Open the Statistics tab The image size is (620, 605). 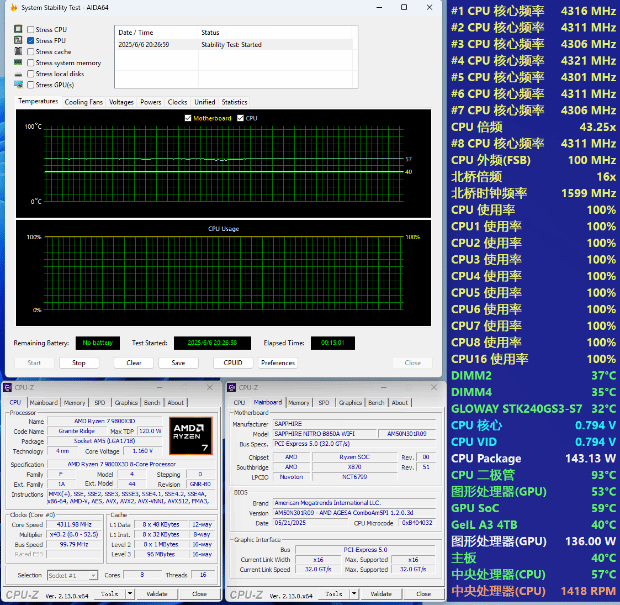click(x=234, y=102)
